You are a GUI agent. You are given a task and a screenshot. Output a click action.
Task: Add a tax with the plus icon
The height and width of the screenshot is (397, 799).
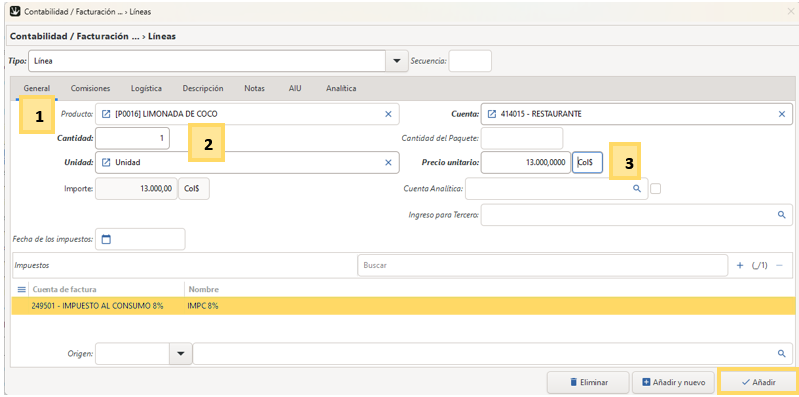click(740, 266)
